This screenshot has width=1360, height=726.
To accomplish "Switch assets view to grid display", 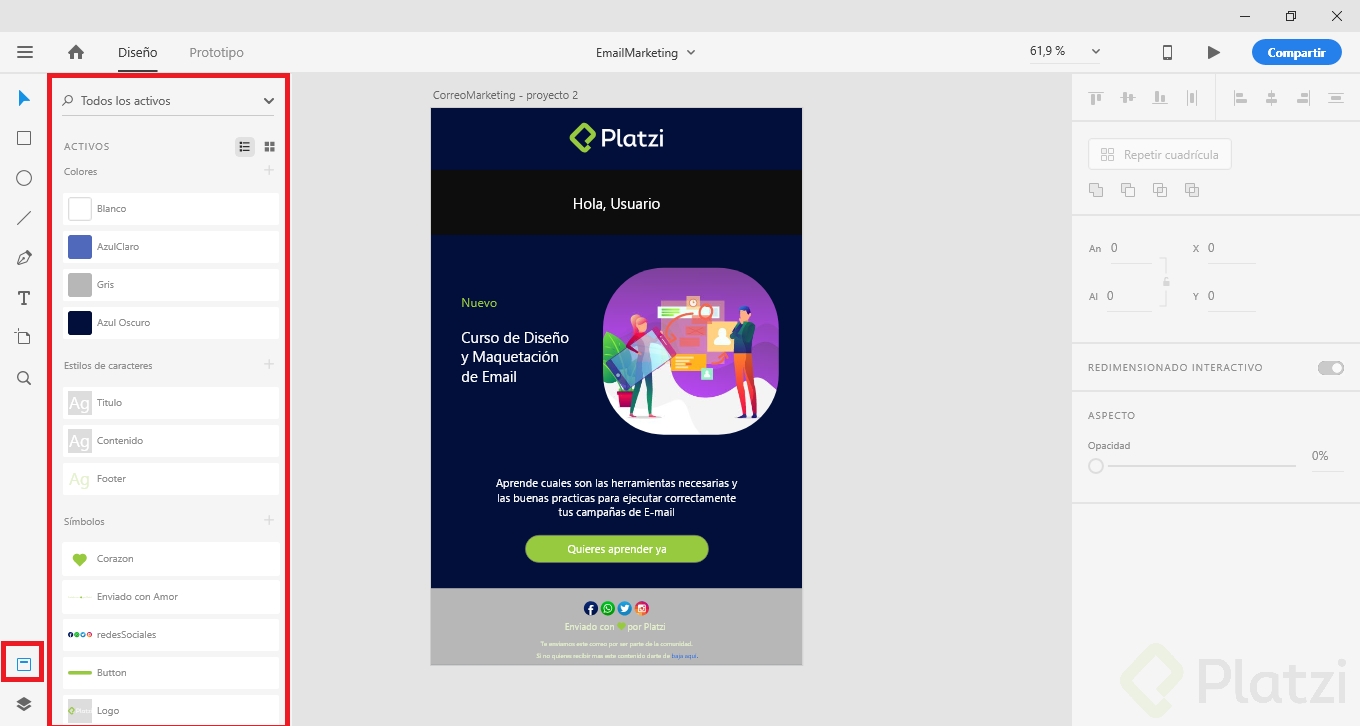I will point(269,146).
